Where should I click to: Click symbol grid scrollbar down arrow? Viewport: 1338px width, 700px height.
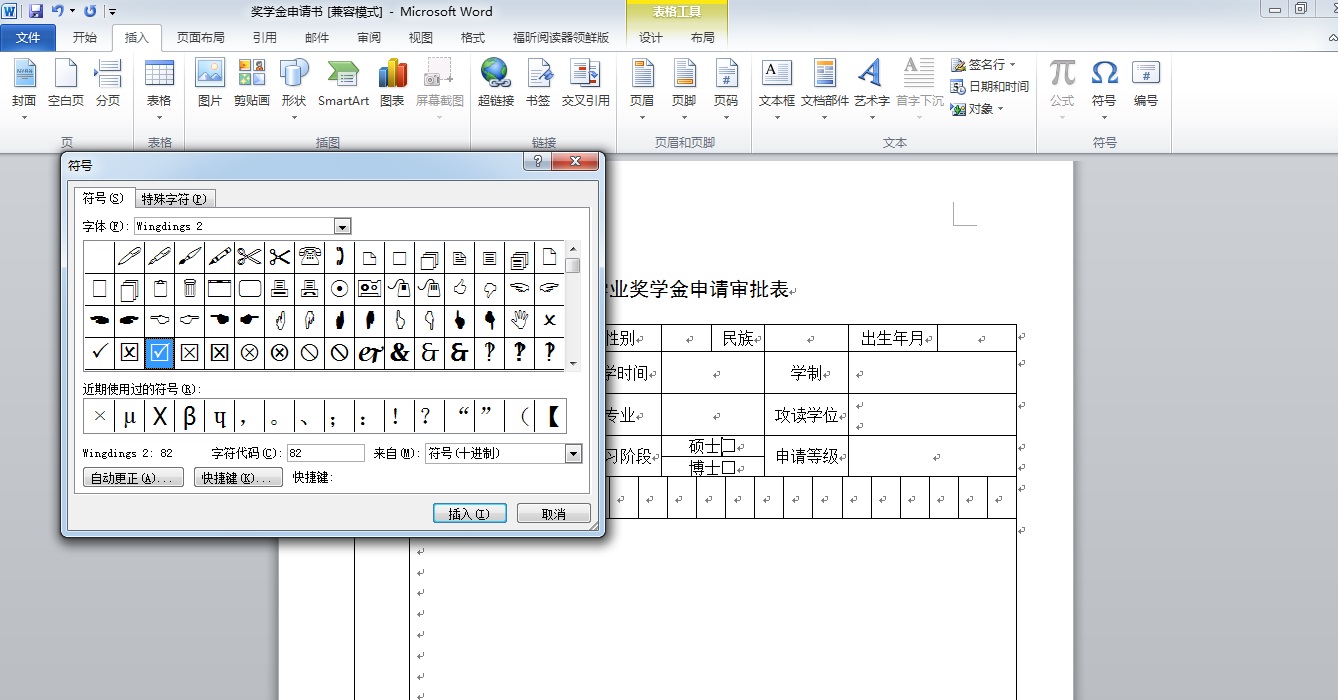coord(573,363)
